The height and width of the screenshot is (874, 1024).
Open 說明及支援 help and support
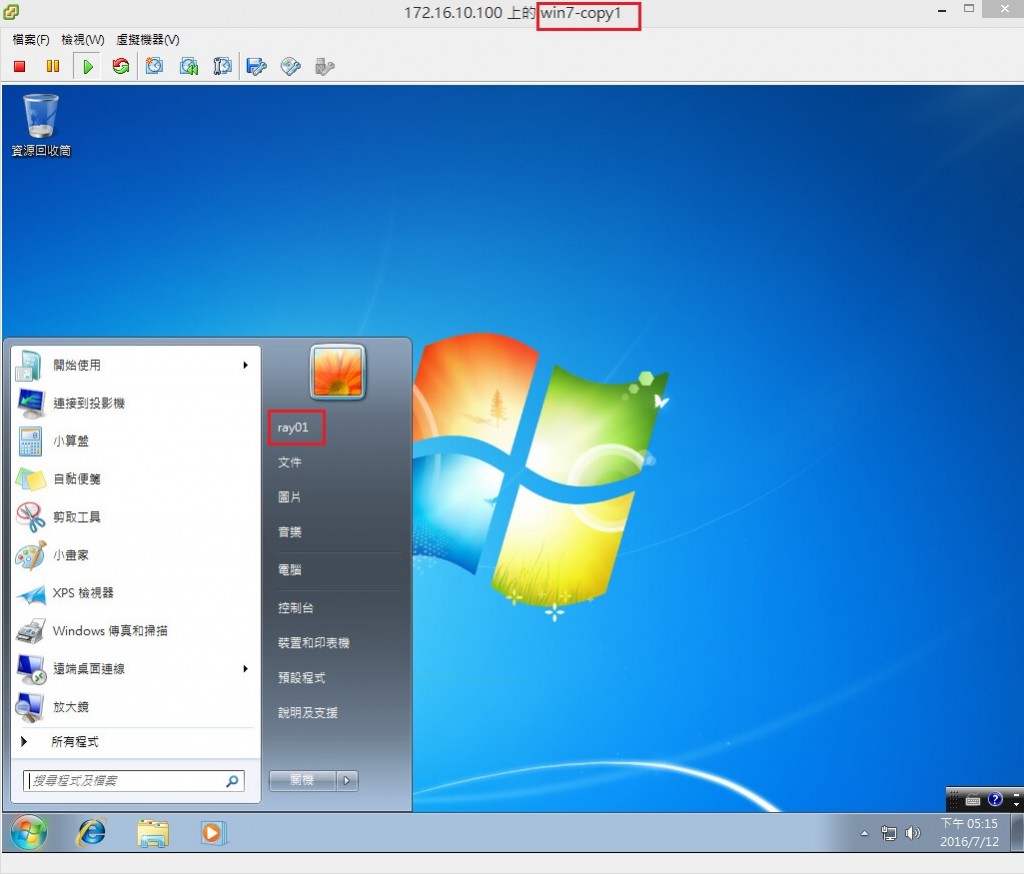click(x=308, y=713)
